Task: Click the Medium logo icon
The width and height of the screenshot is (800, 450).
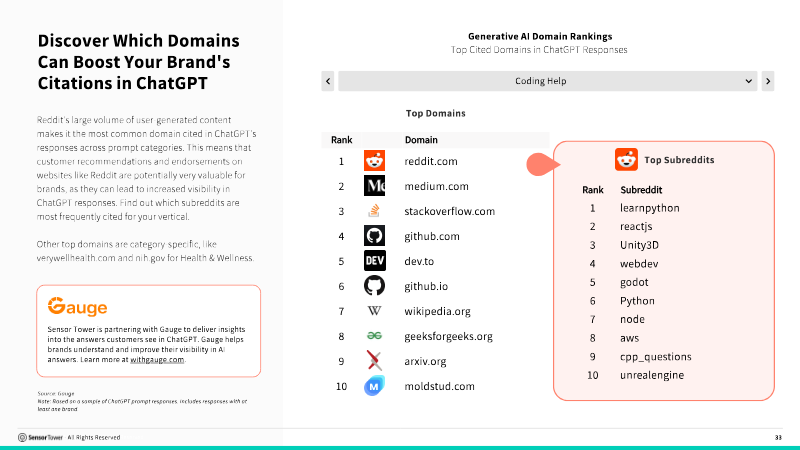Action: tap(374, 186)
